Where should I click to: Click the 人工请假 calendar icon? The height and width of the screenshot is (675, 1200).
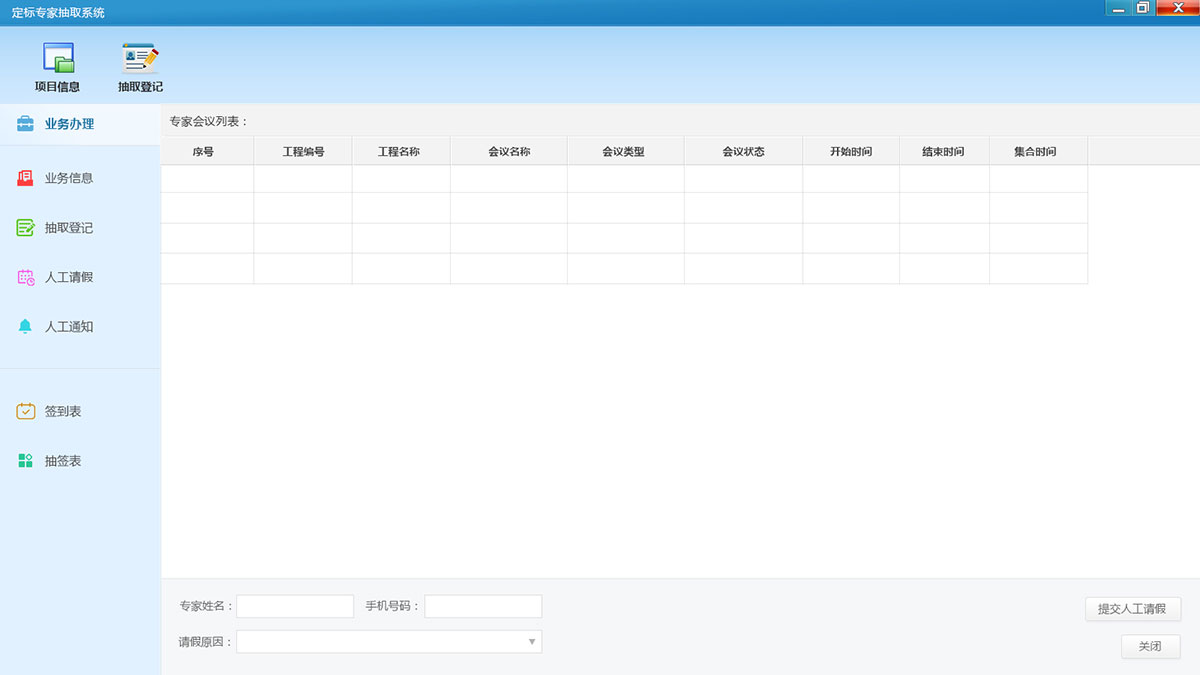tap(25, 277)
